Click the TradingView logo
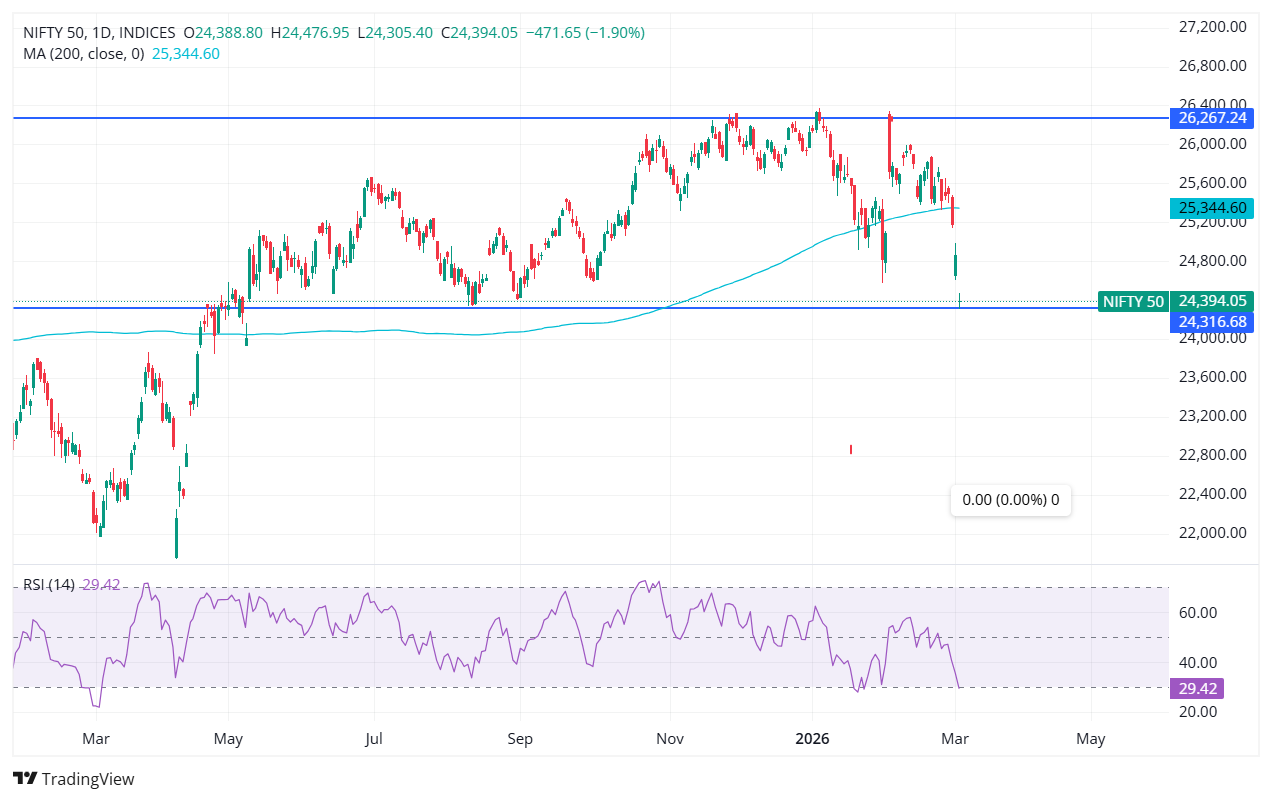The height and width of the screenshot is (800, 1272). point(73,779)
